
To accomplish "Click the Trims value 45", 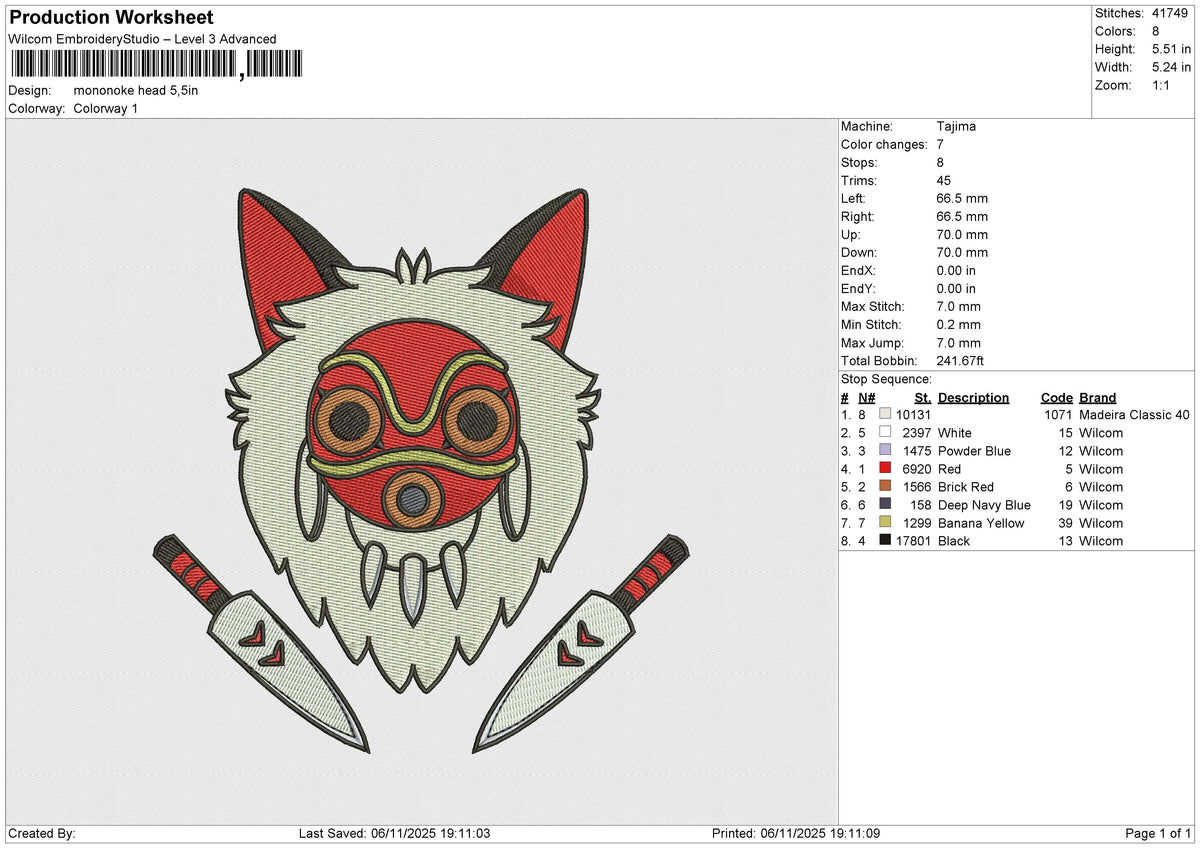I will (x=944, y=181).
